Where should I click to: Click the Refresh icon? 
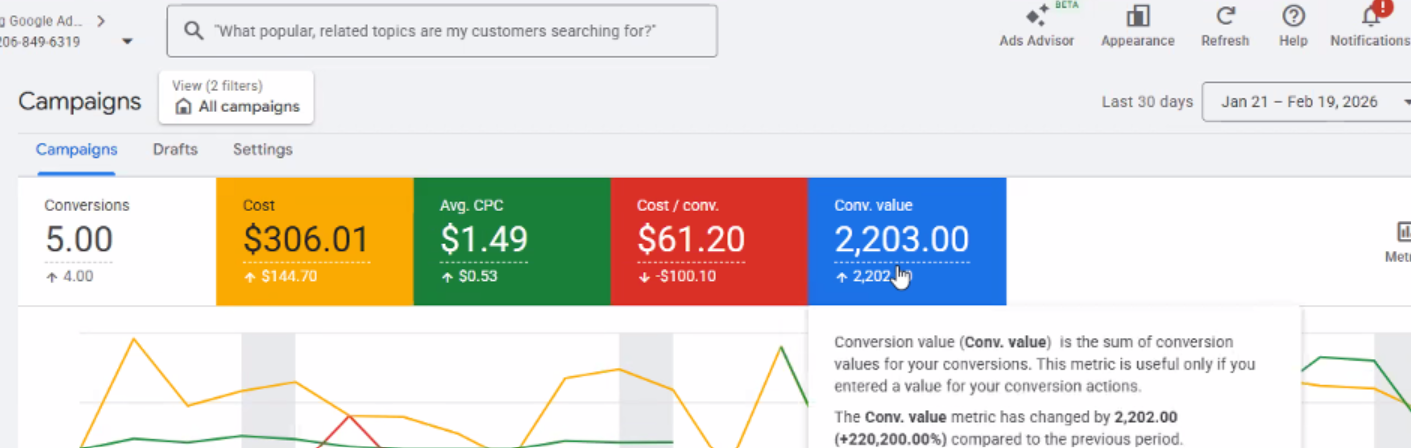(1225, 16)
